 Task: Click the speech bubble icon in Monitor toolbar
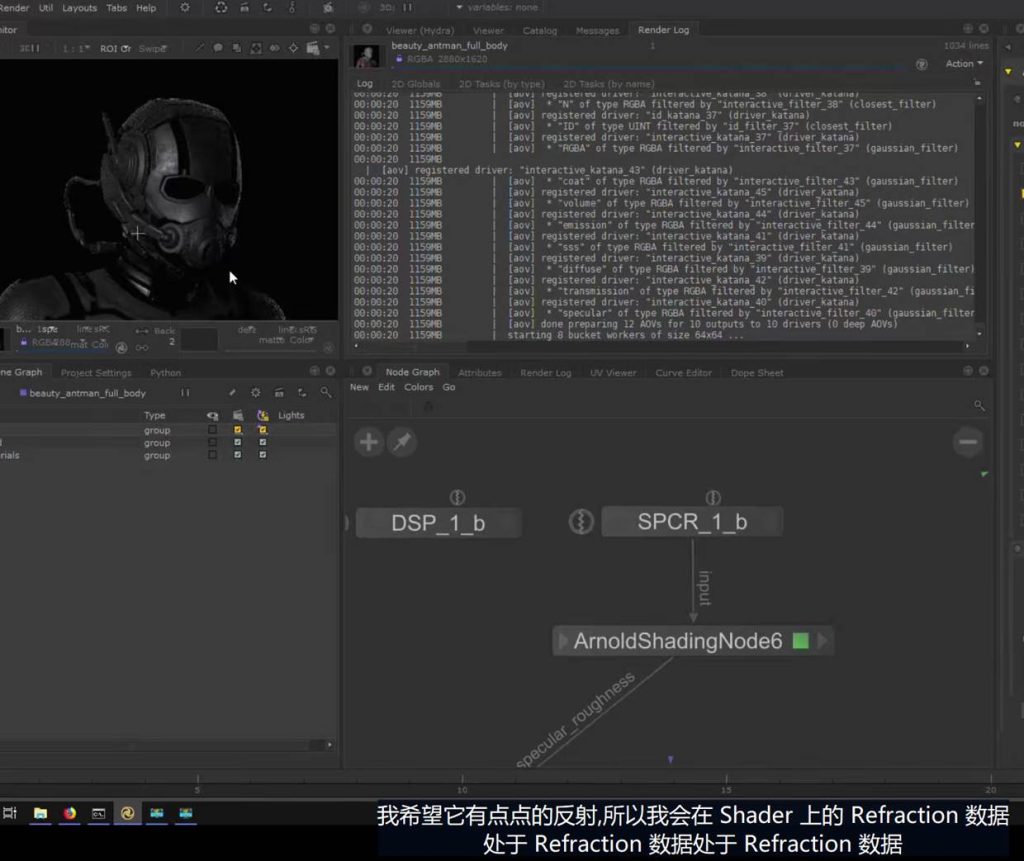[x=218, y=48]
